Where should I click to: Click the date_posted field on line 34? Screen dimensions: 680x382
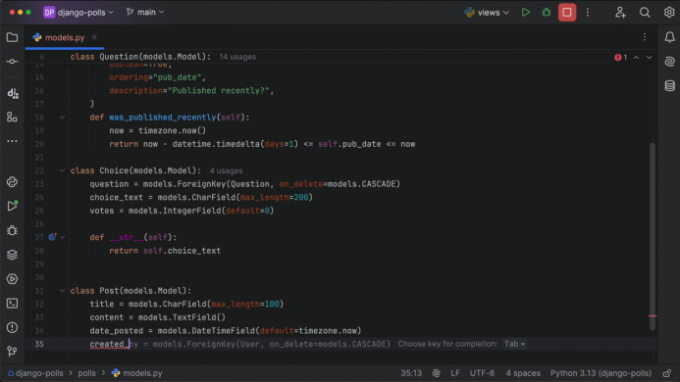116,331
